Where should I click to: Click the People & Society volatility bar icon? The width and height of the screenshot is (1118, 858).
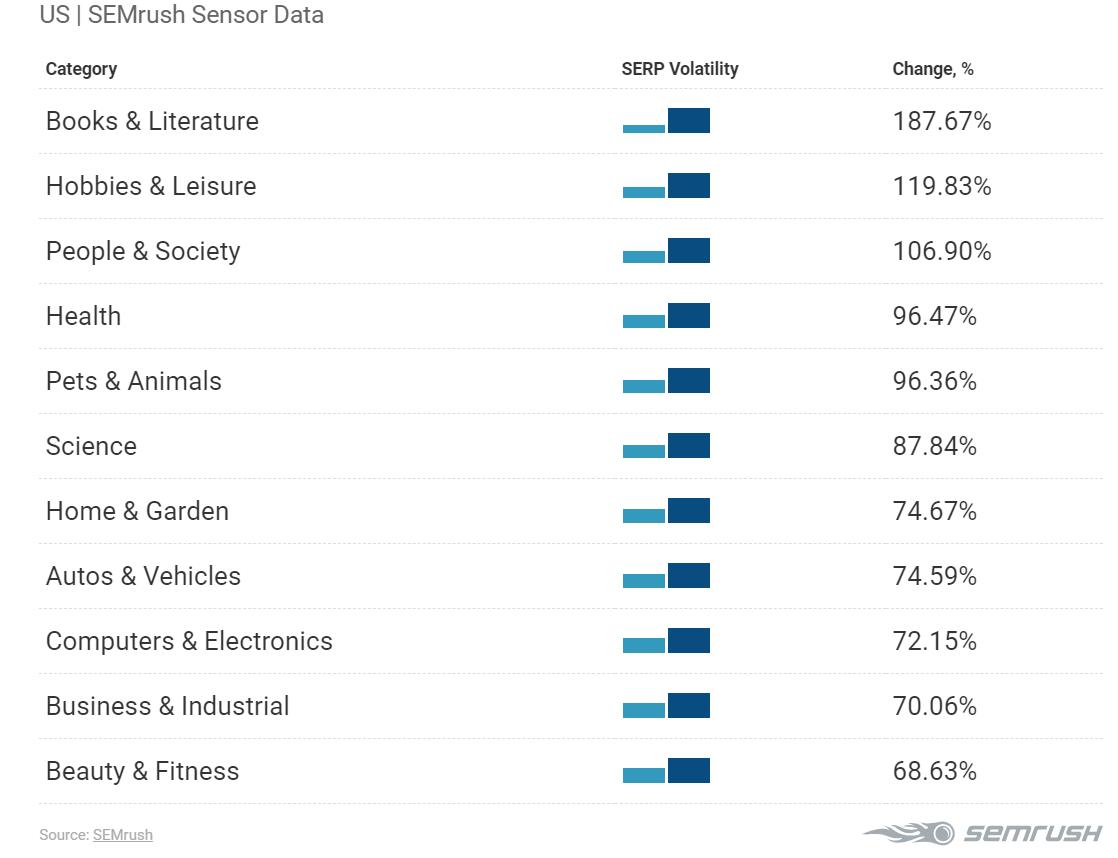tap(666, 251)
